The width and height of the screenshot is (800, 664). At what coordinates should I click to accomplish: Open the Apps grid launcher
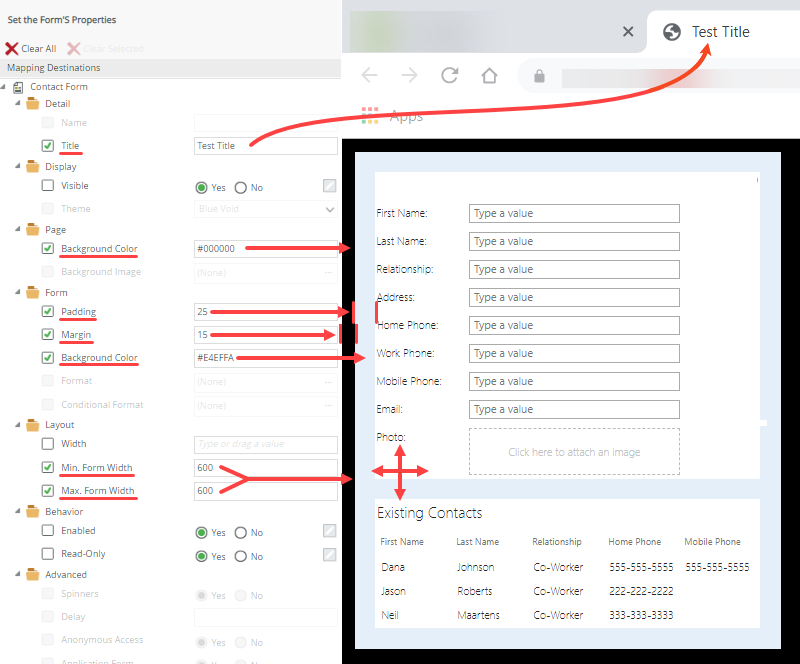point(369,115)
